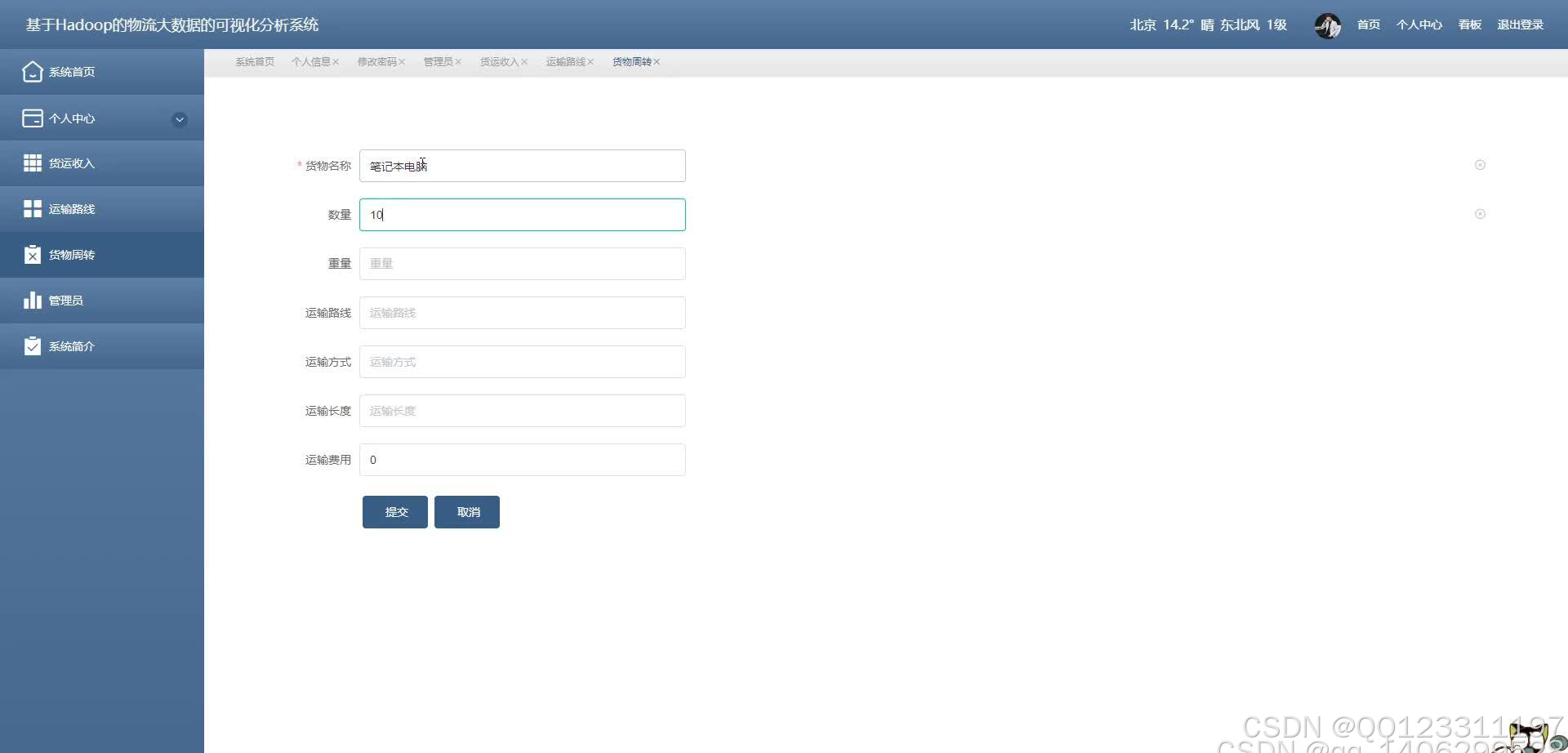Click the system title 基于Hadoop的物流大数据的可视化分析系统
1568x753 pixels.
point(172,25)
